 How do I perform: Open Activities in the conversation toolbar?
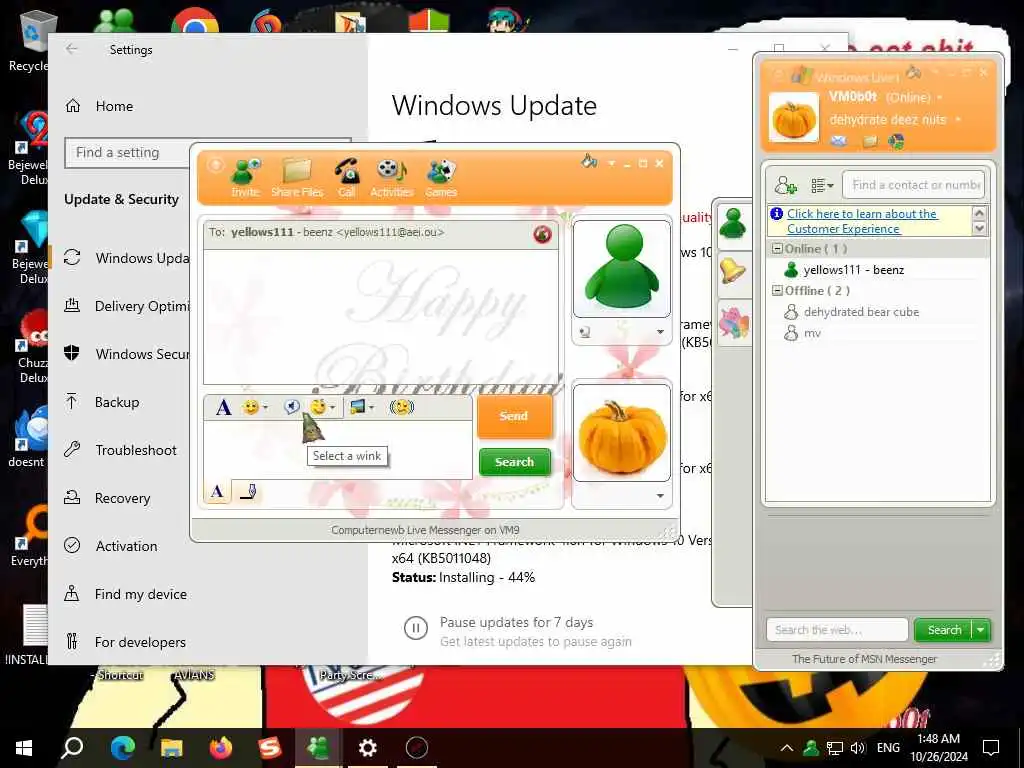[x=392, y=178]
